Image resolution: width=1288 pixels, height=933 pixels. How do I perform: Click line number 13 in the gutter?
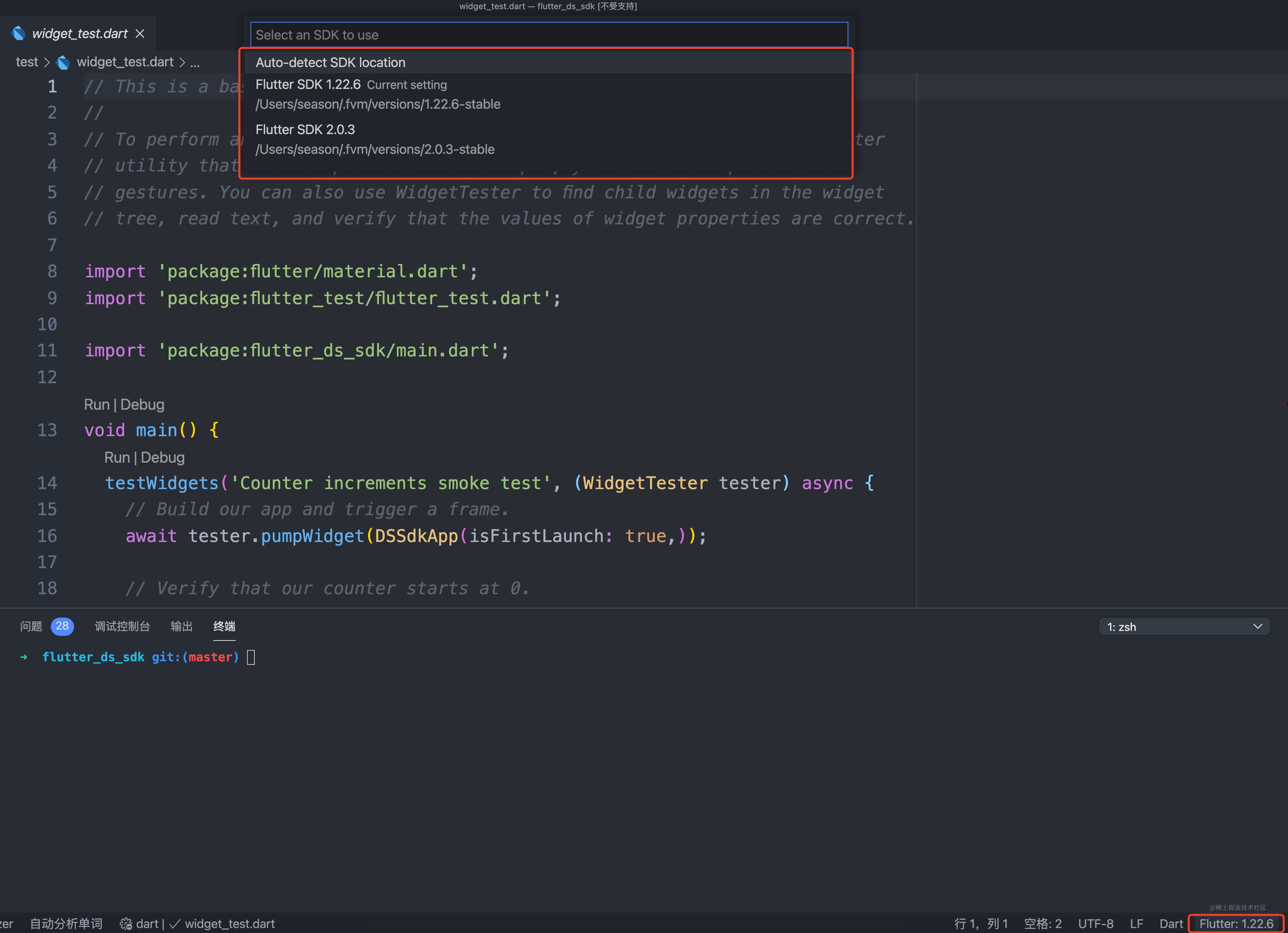click(x=47, y=430)
